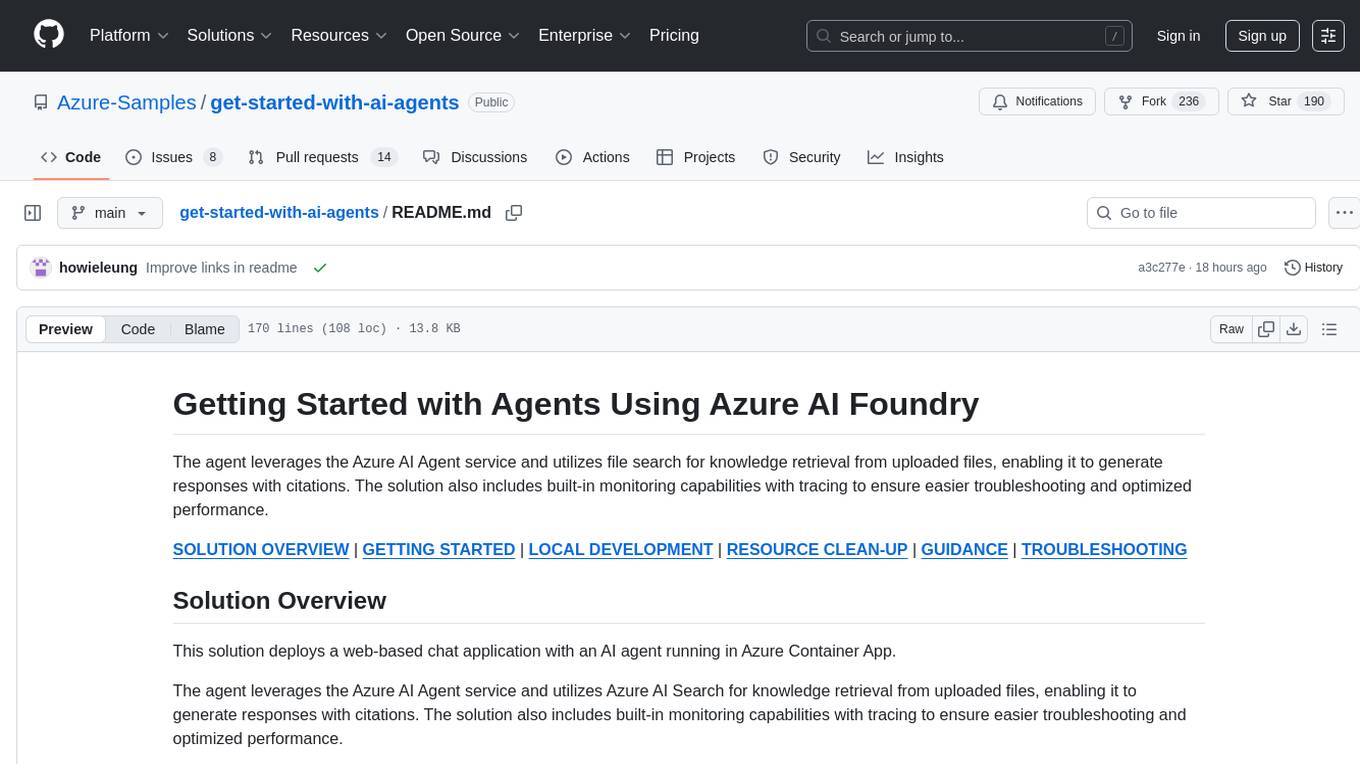Jump to TROUBLESHOOTING section
The width and height of the screenshot is (1360, 764).
[x=1104, y=549]
